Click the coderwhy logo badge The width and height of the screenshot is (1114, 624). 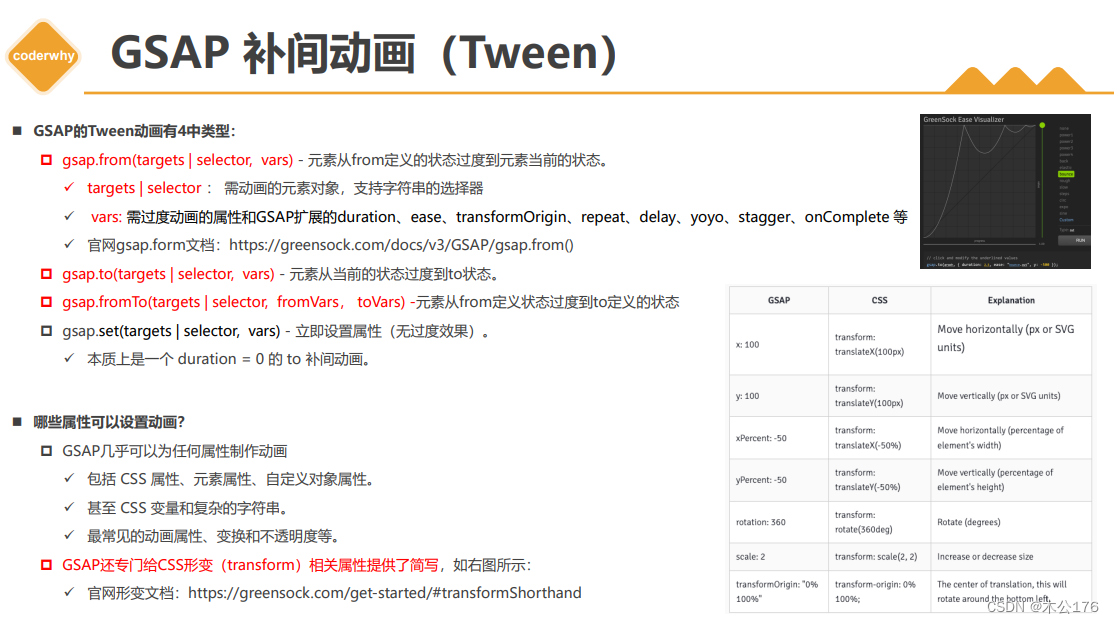click(x=44, y=55)
